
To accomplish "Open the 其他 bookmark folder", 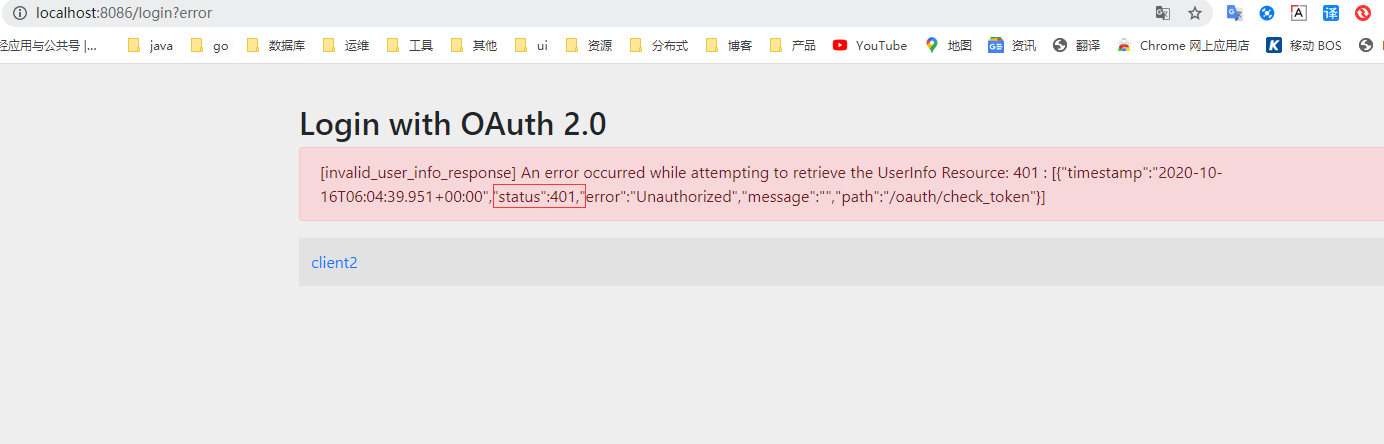I will point(474,45).
